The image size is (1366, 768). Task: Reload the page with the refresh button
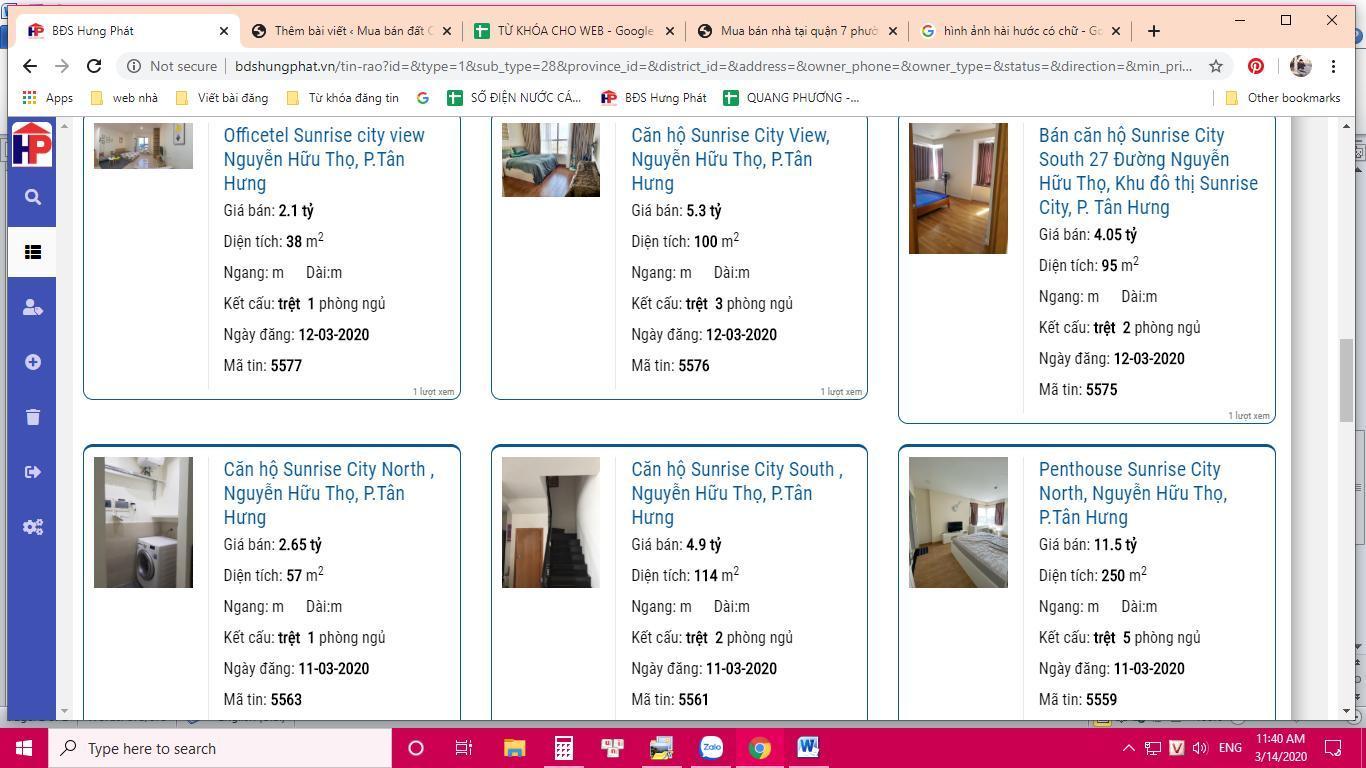[x=94, y=66]
